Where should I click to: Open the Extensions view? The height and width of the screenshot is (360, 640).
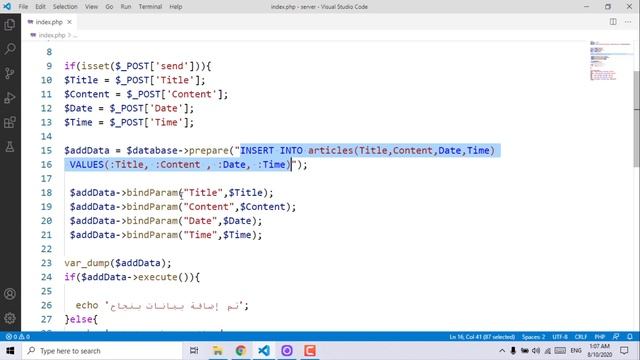(x=10, y=122)
